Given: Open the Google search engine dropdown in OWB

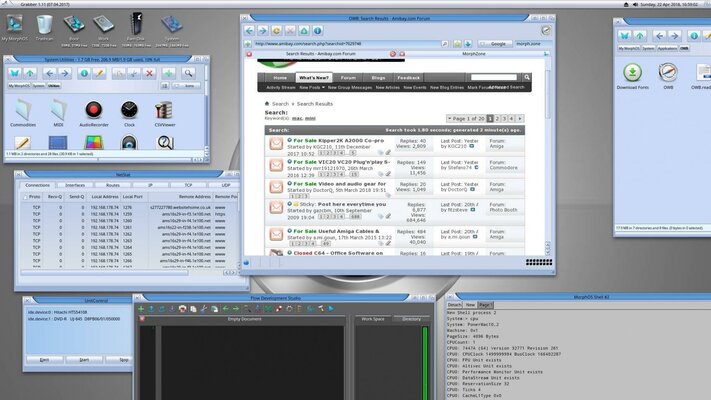Looking at the screenshot, I should (495, 44).
